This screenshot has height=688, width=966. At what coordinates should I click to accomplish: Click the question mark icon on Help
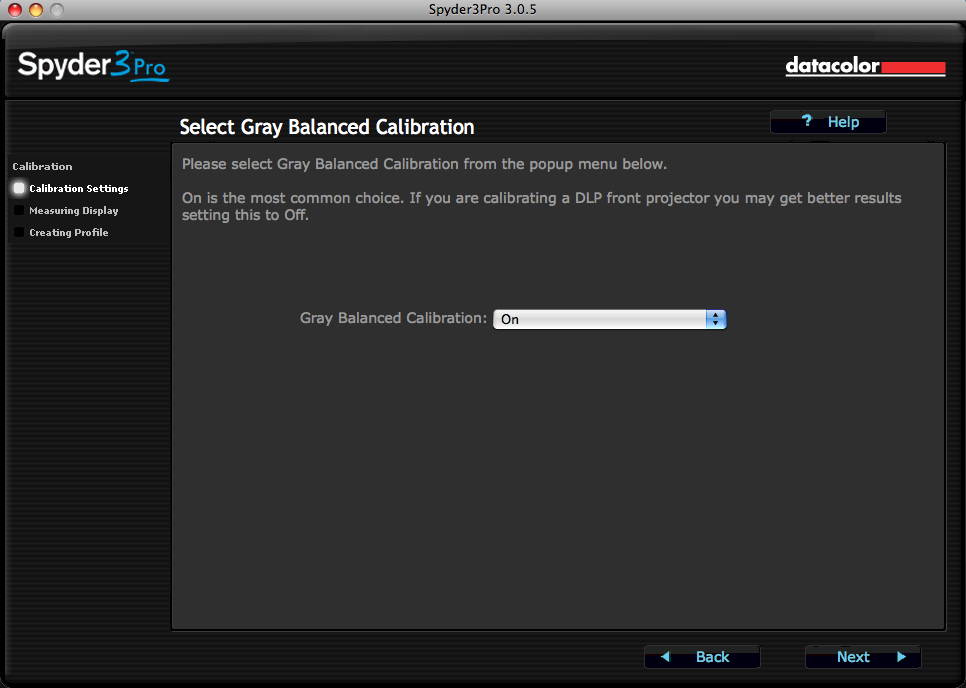(x=807, y=121)
